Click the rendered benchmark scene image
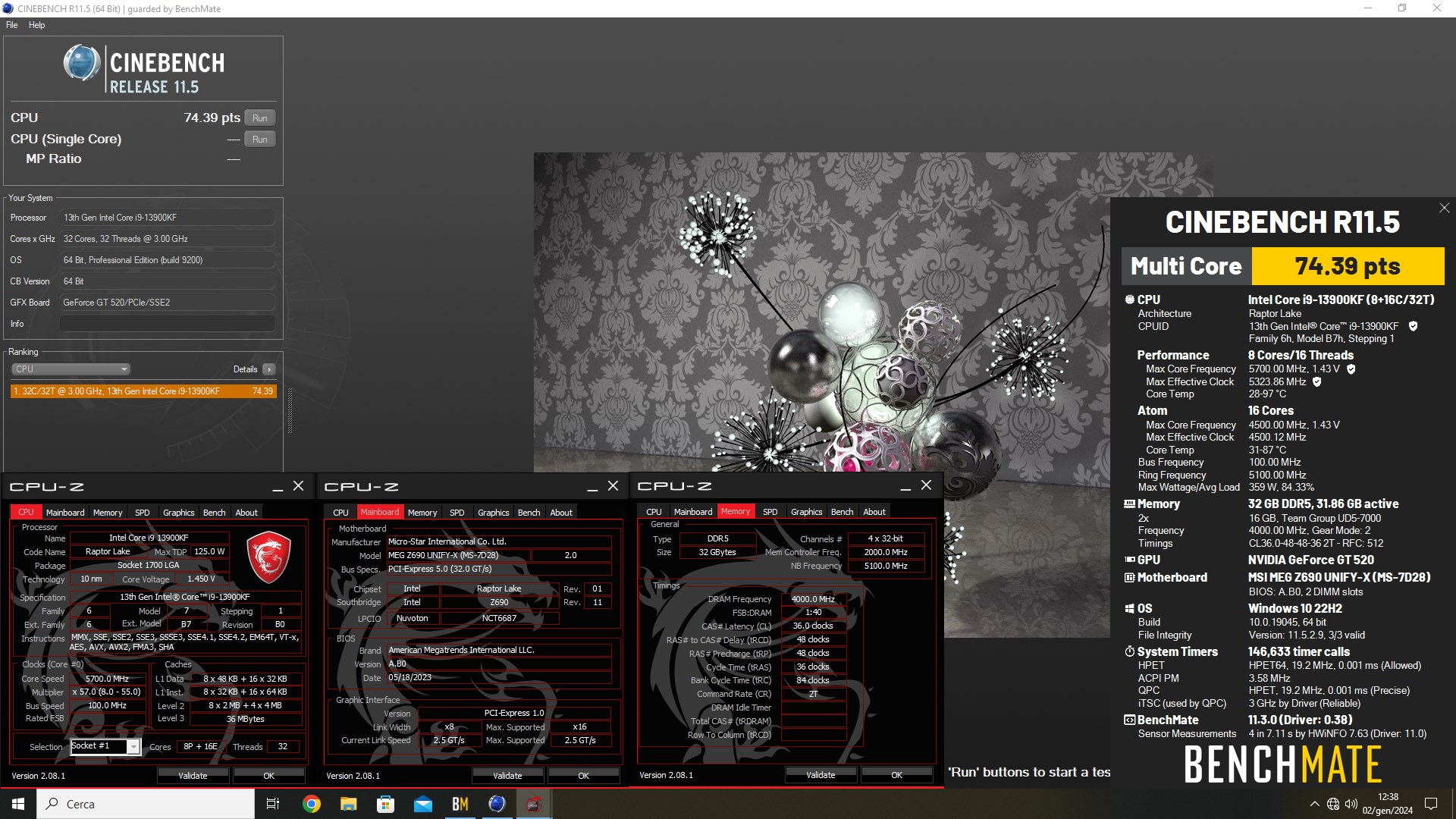1456x819 pixels. [821, 312]
